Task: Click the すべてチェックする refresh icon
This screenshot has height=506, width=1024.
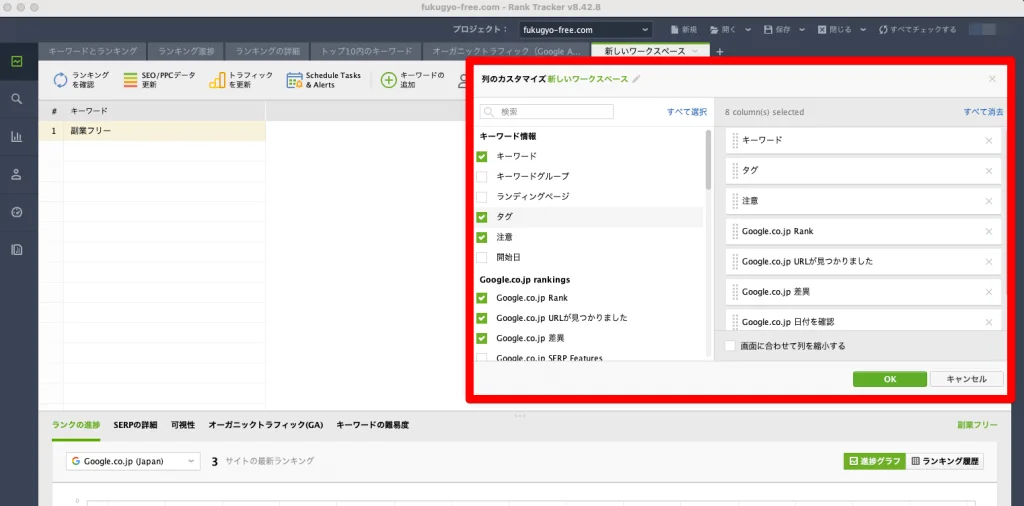Action: (883, 29)
